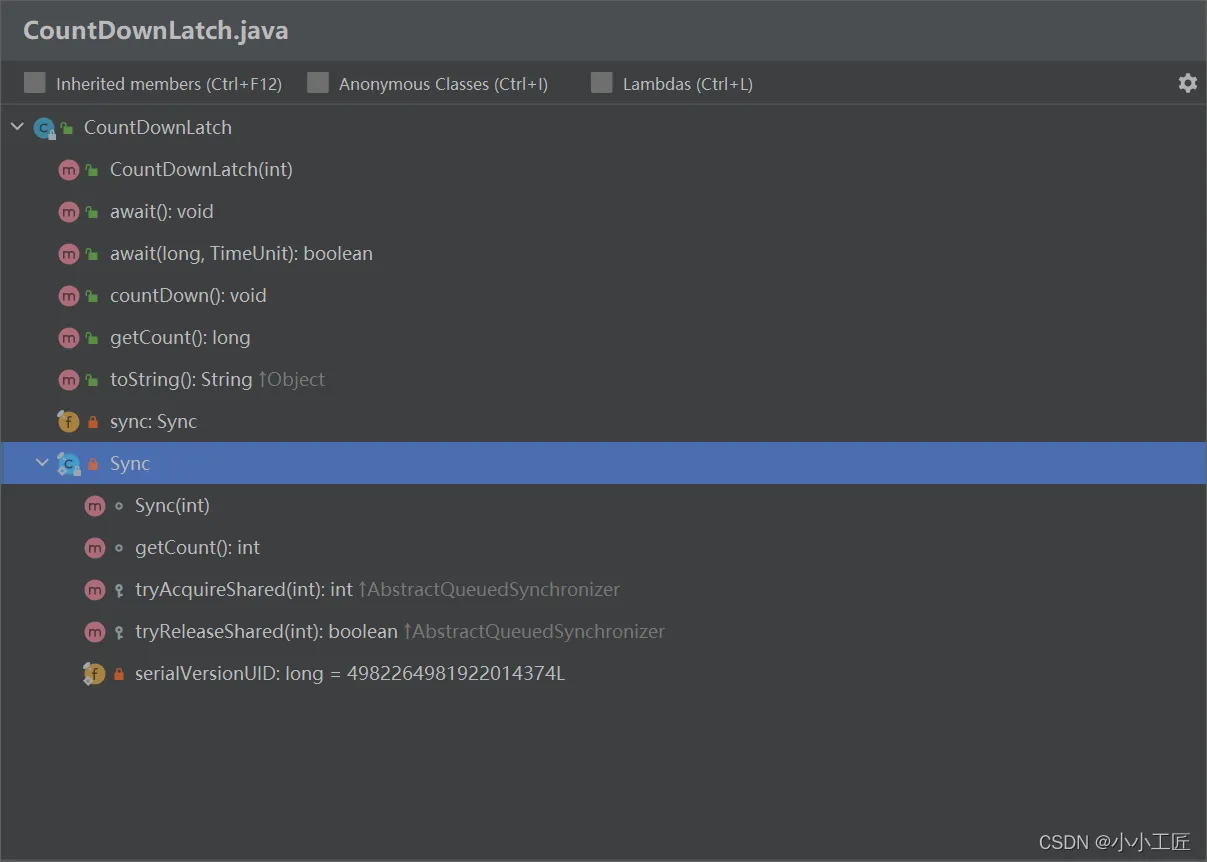The width and height of the screenshot is (1207, 862).
Task: Collapse the CountDownLatch root node
Action: [17, 127]
